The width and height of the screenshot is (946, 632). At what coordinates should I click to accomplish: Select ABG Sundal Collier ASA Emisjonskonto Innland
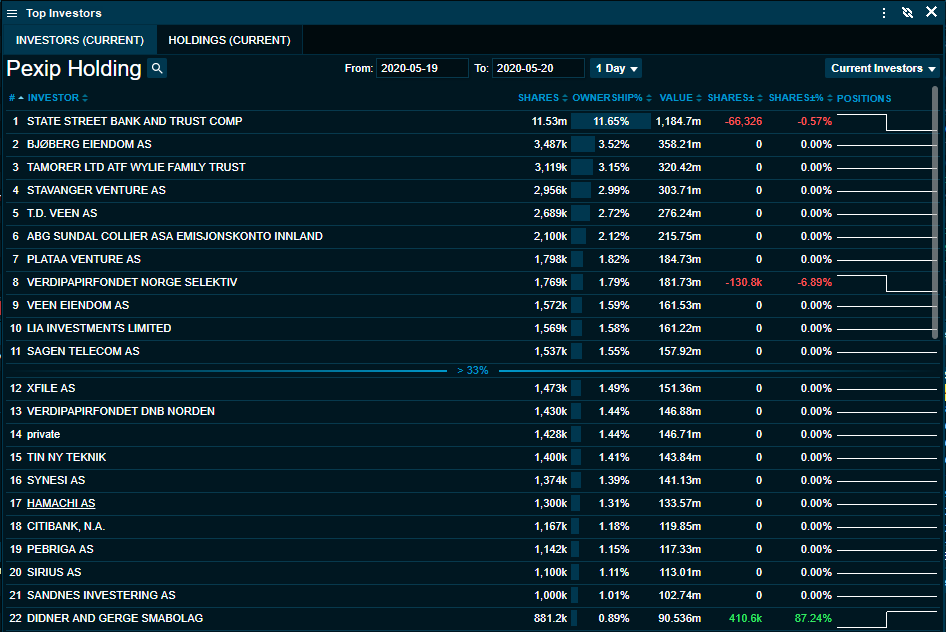[174, 236]
